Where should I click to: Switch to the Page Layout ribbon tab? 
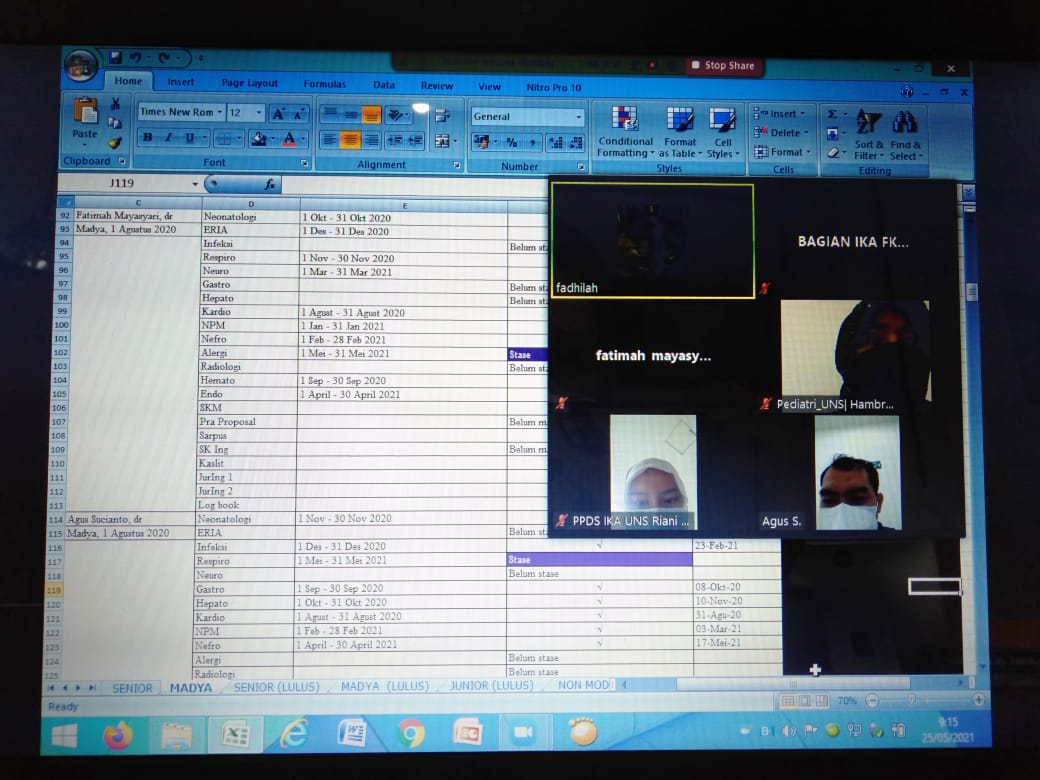[x=250, y=84]
